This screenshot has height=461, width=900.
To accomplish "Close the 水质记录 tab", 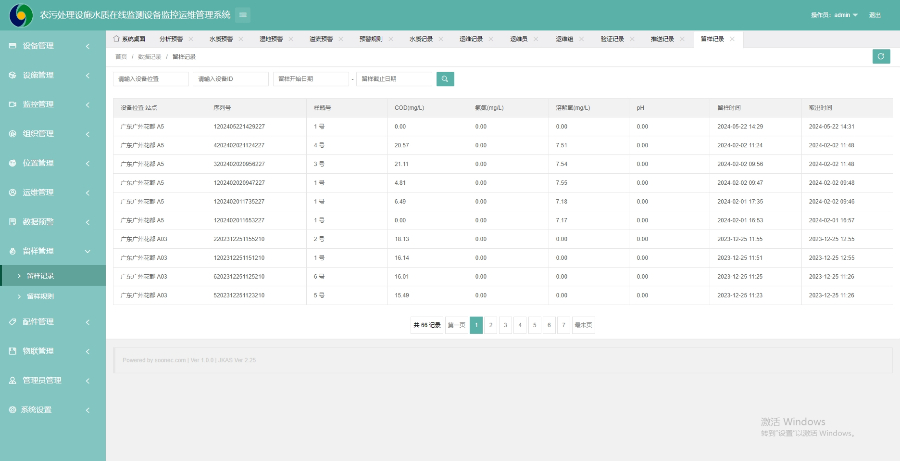I will coord(441,39).
